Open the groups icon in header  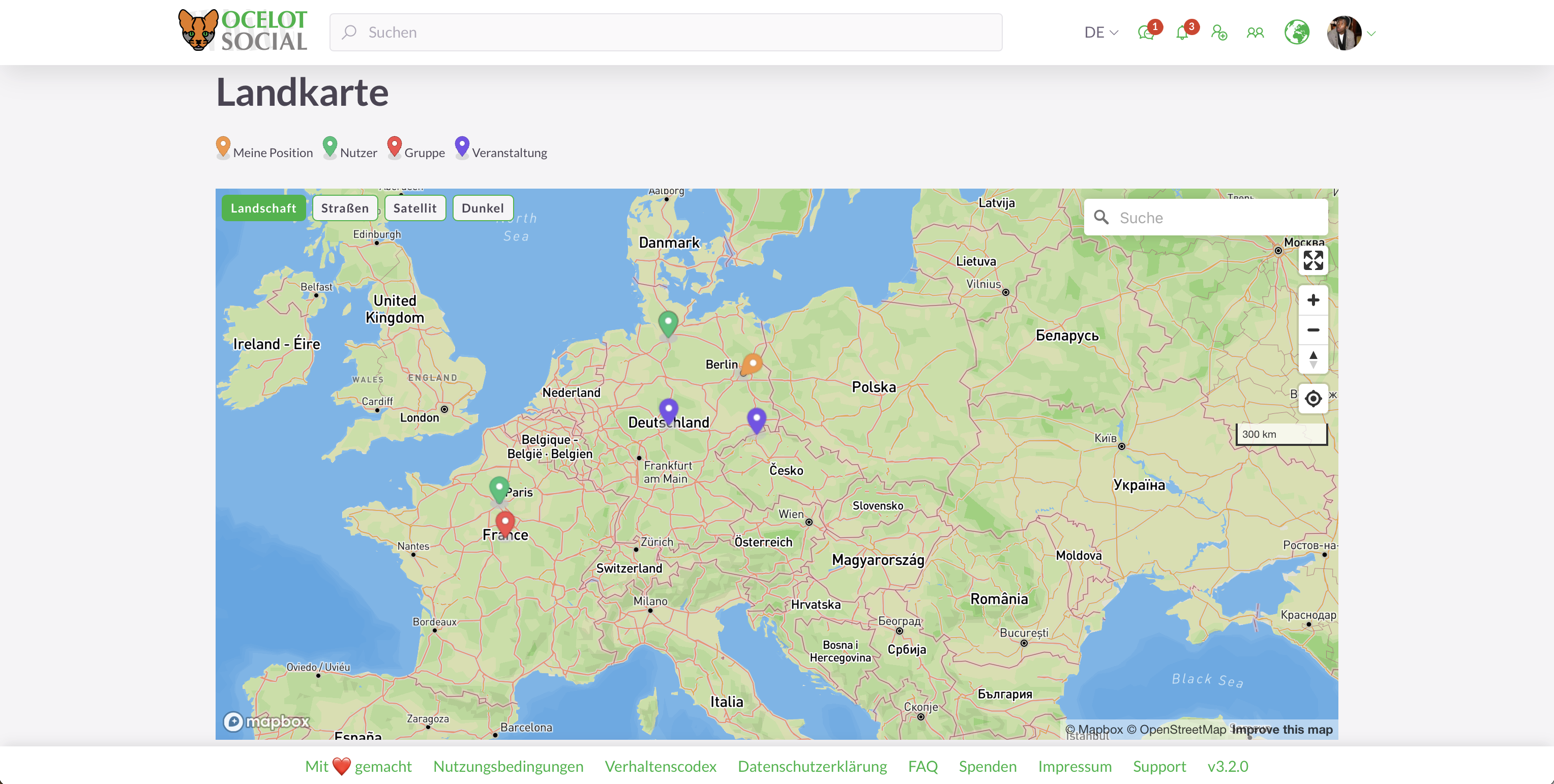pyautogui.click(x=1256, y=33)
